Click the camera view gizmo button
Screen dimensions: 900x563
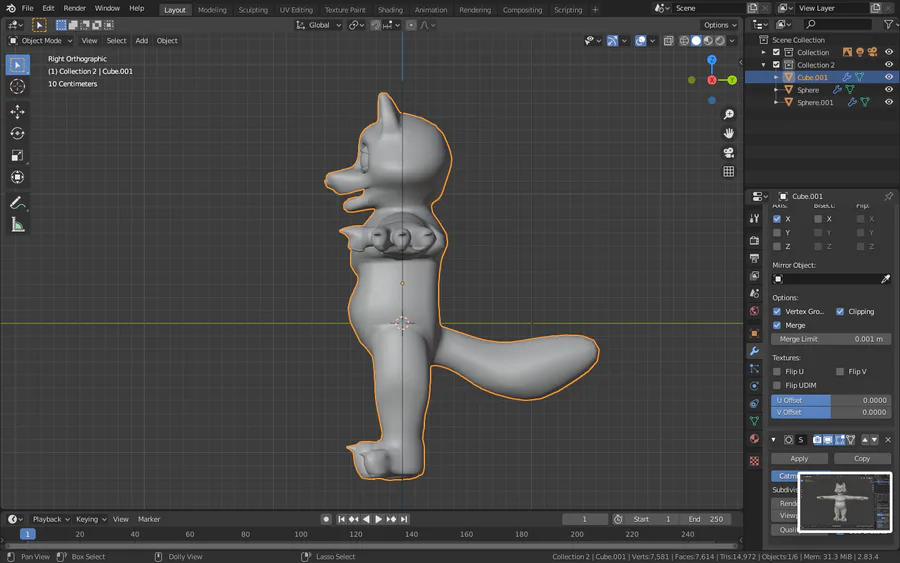[x=729, y=152]
